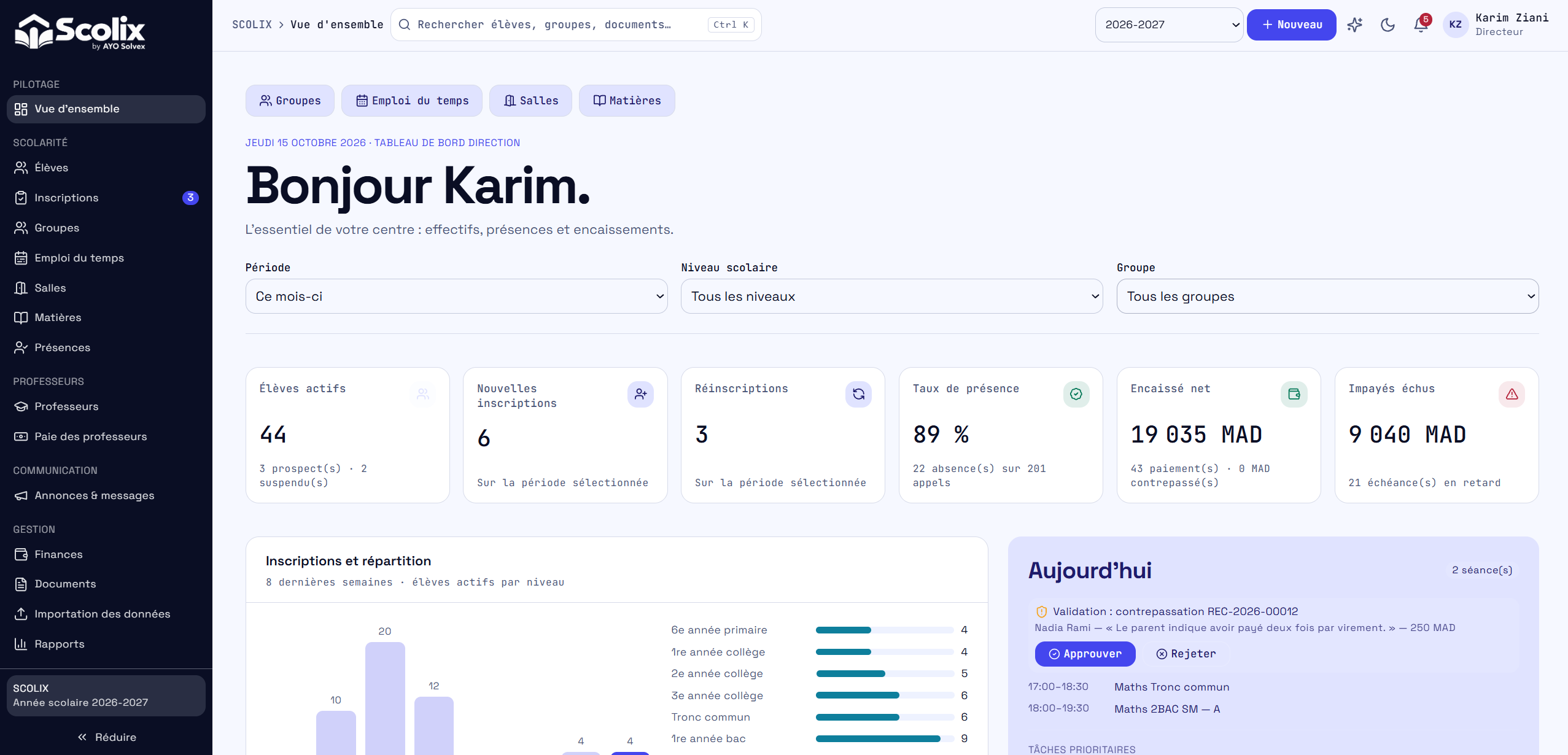Open the Niveau scolaire dropdown
Image resolution: width=1568 pixels, height=755 pixels.
pos(891,296)
